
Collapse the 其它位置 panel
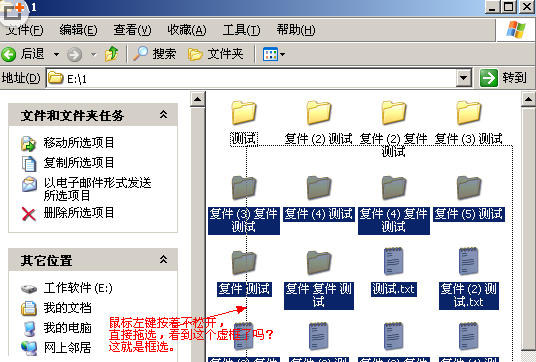(x=163, y=260)
